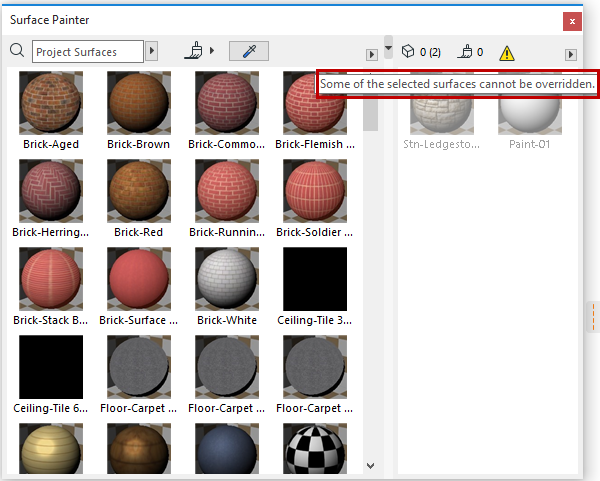This screenshot has height=481, width=600.
Task: Choose the Brick-Red surface thumbnail
Action: click(139, 189)
